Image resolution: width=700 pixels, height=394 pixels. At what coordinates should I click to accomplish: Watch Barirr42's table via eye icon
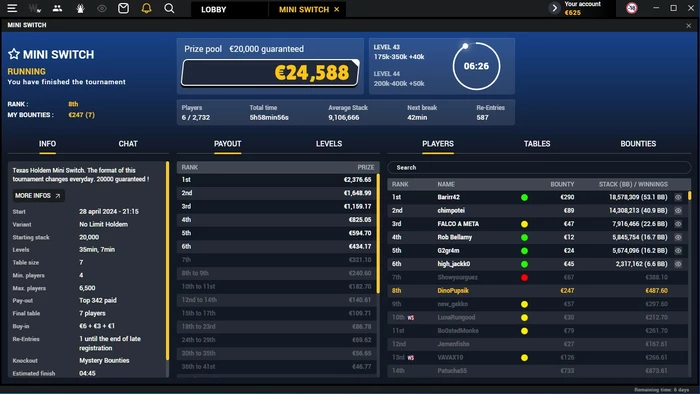(678, 197)
